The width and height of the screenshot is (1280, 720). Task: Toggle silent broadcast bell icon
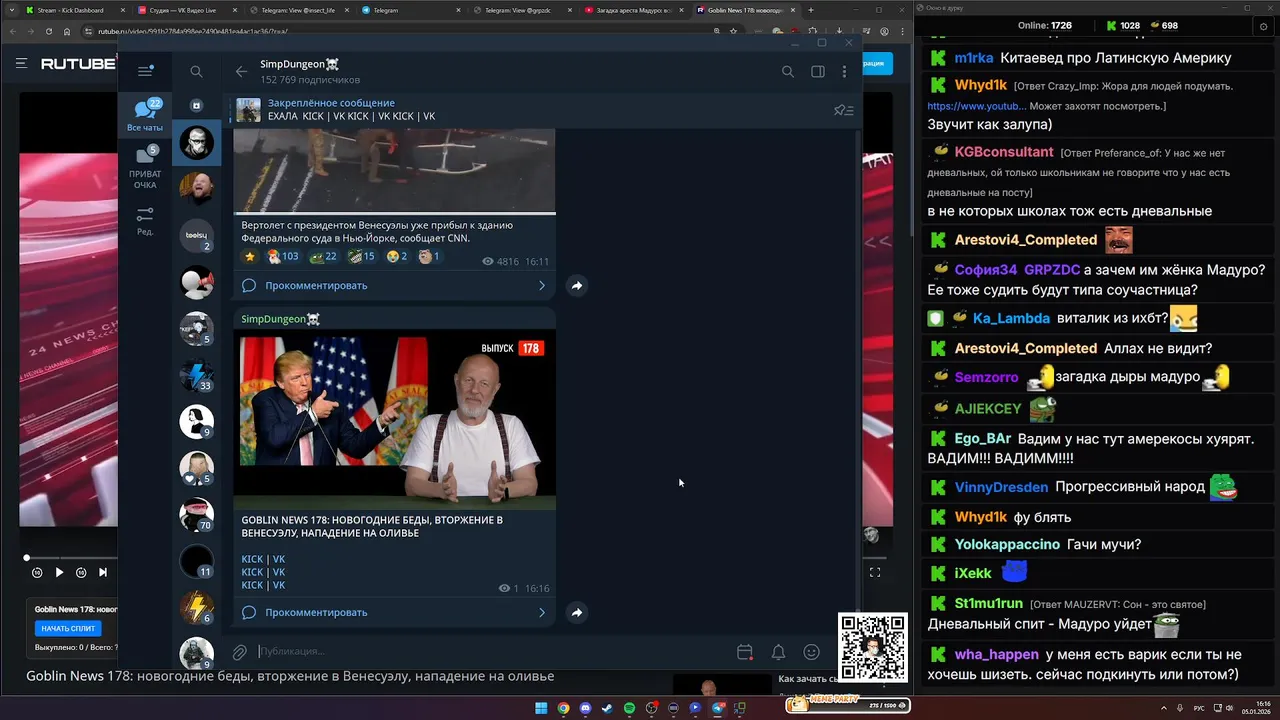[x=778, y=652]
